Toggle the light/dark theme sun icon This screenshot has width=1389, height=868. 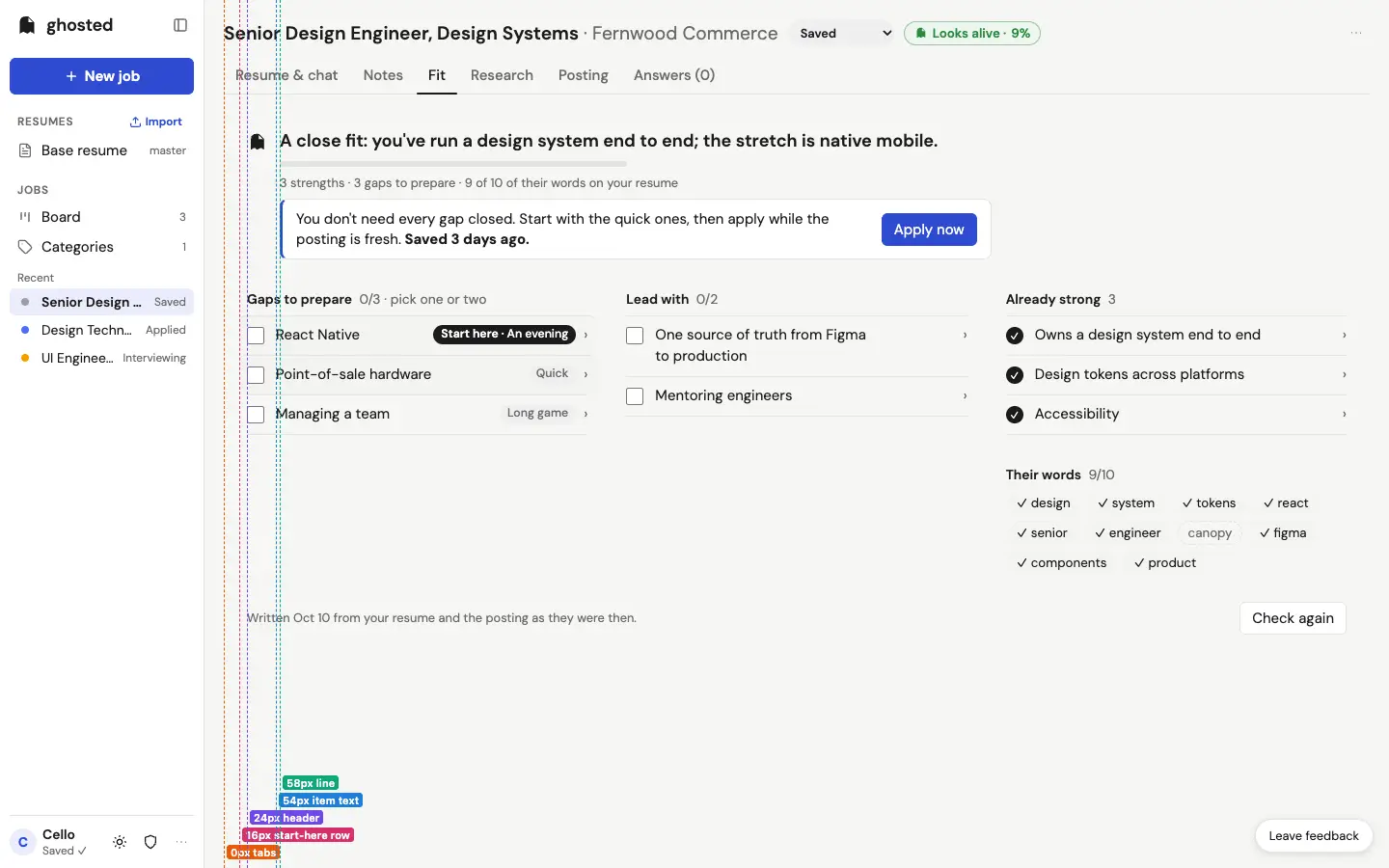(x=120, y=842)
